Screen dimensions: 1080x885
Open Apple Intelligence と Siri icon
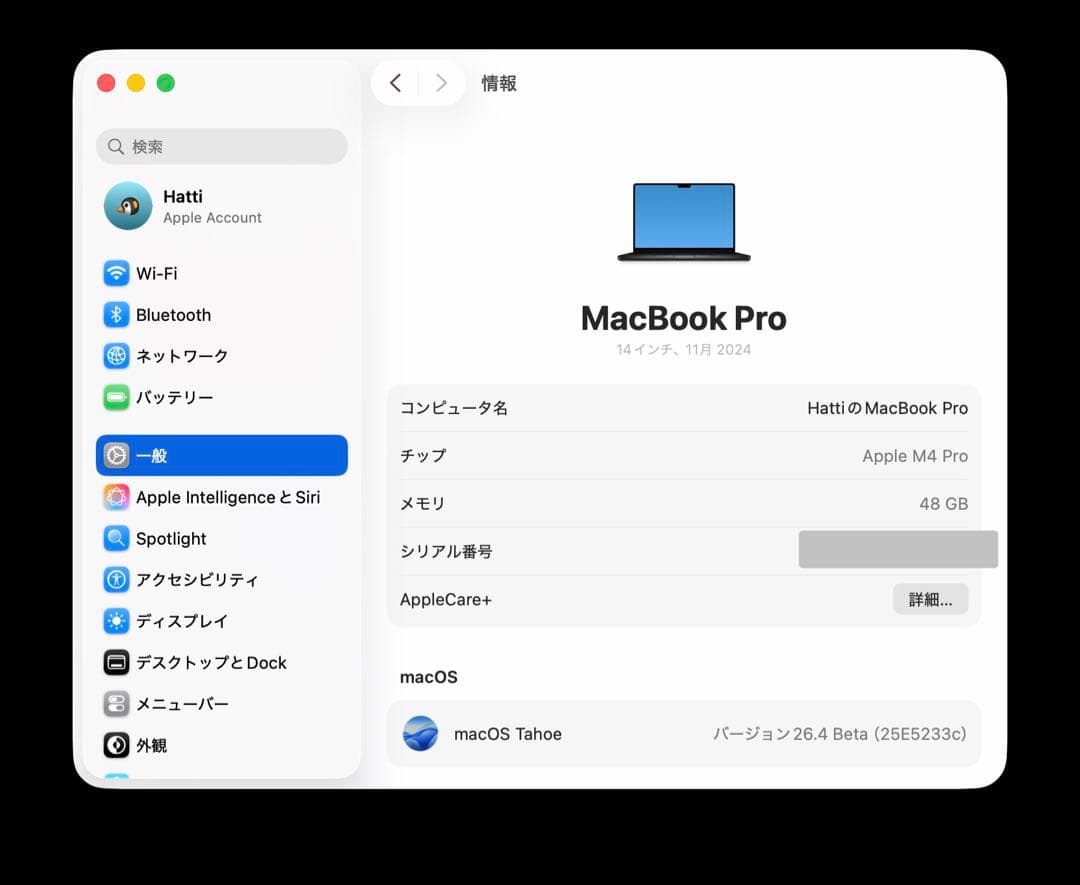click(x=116, y=497)
